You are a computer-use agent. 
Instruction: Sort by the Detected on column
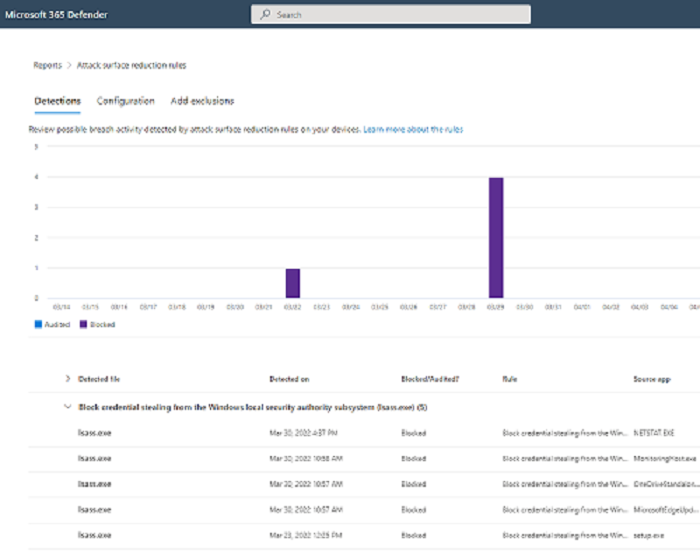pos(289,379)
